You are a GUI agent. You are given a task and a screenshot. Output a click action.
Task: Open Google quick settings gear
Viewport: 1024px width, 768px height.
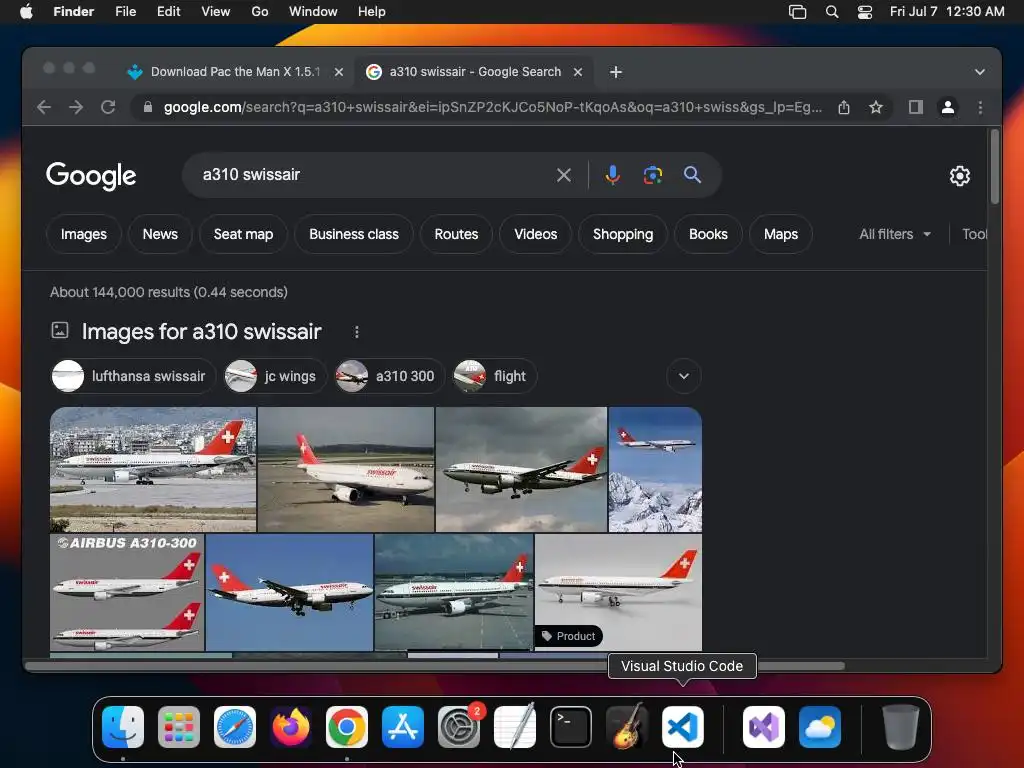pyautogui.click(x=959, y=176)
